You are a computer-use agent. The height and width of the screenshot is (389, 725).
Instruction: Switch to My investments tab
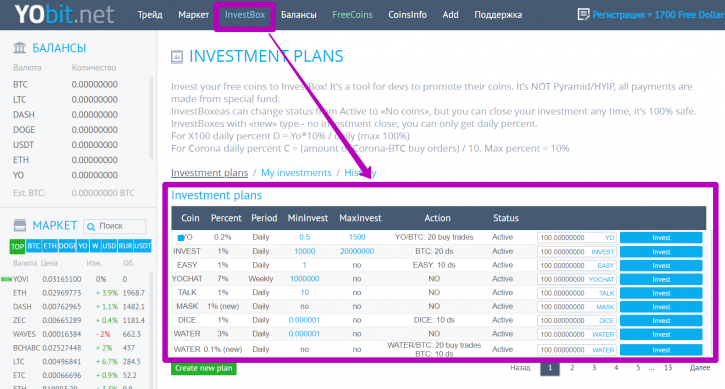296,173
